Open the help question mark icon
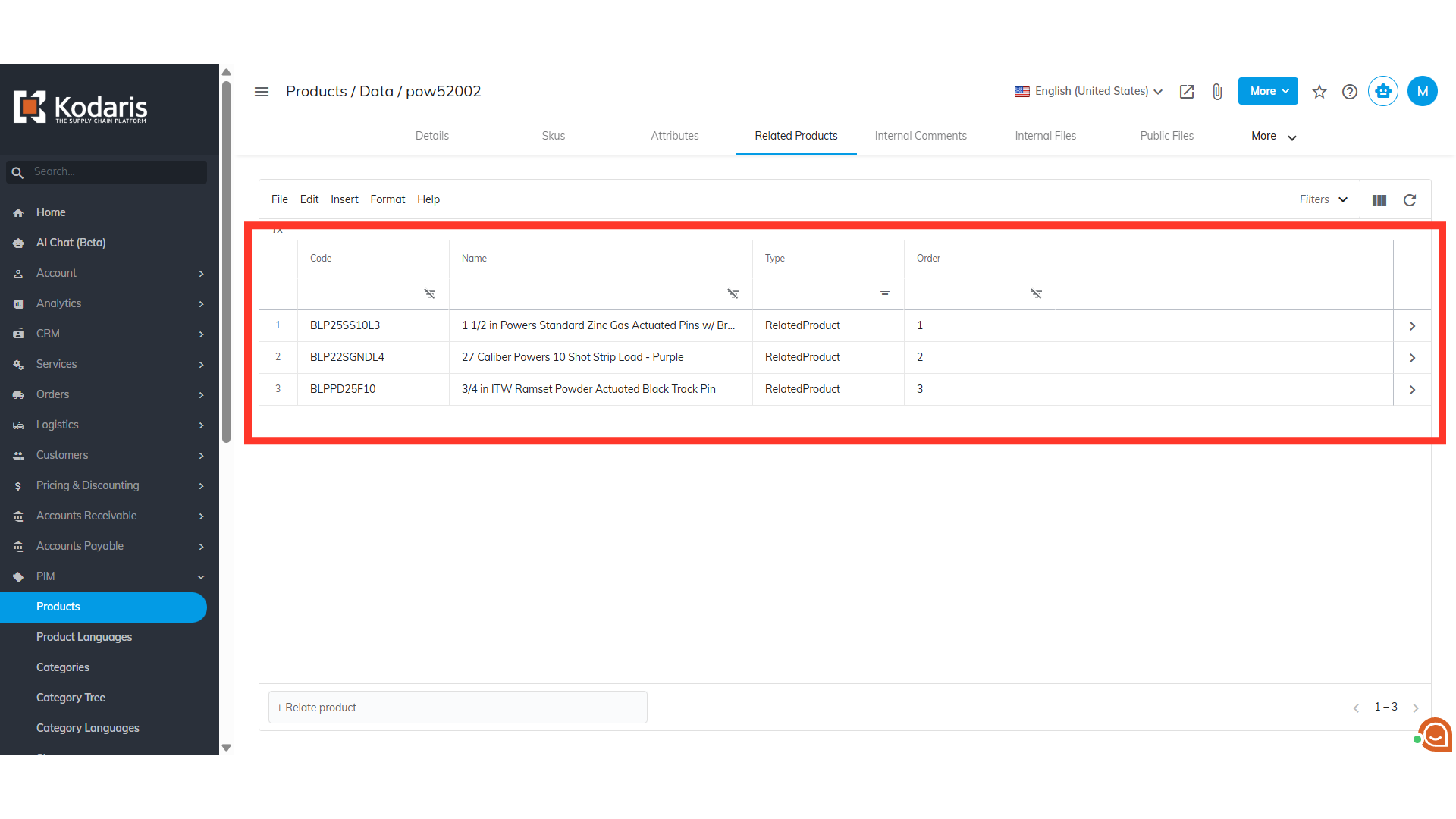 pyautogui.click(x=1350, y=92)
